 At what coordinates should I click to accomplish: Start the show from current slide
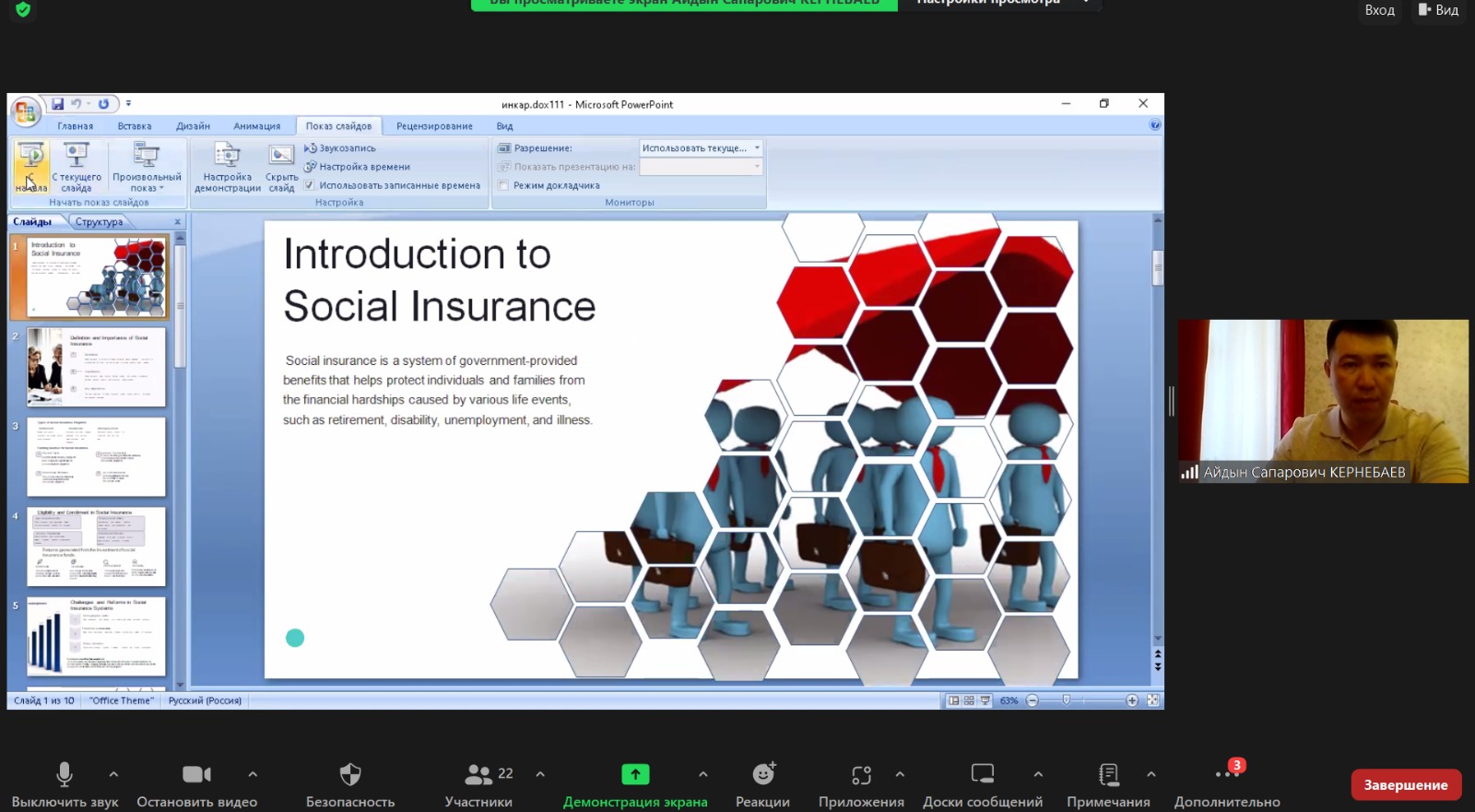[x=77, y=167]
